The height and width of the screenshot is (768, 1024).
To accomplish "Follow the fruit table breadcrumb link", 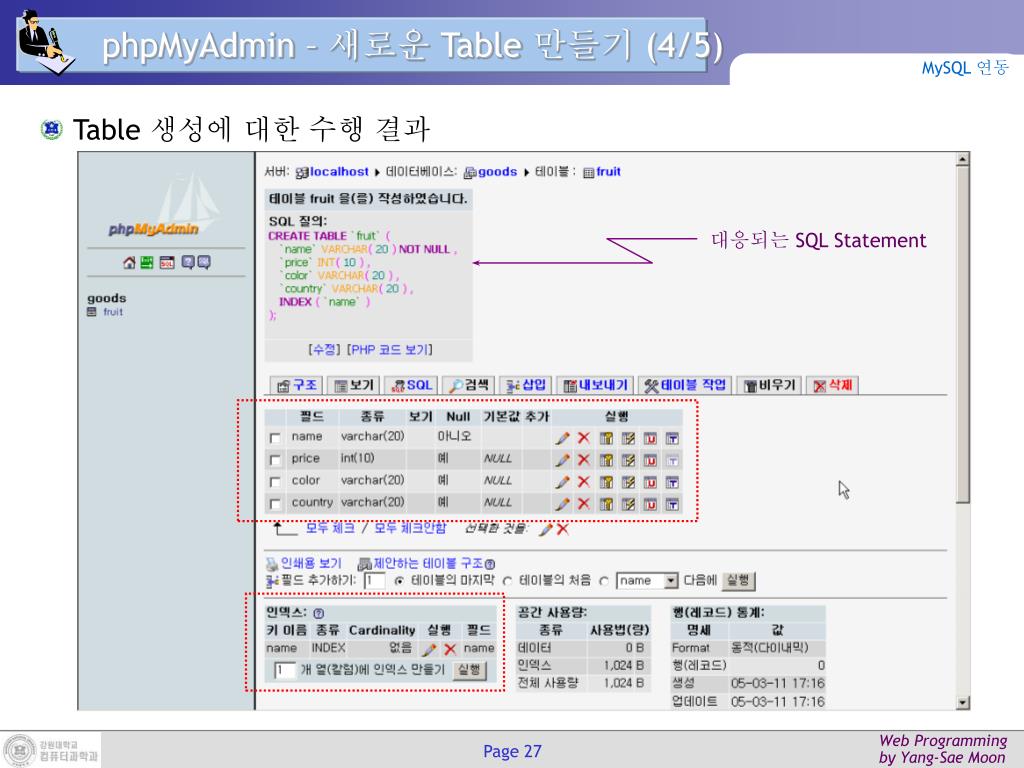I will (608, 172).
